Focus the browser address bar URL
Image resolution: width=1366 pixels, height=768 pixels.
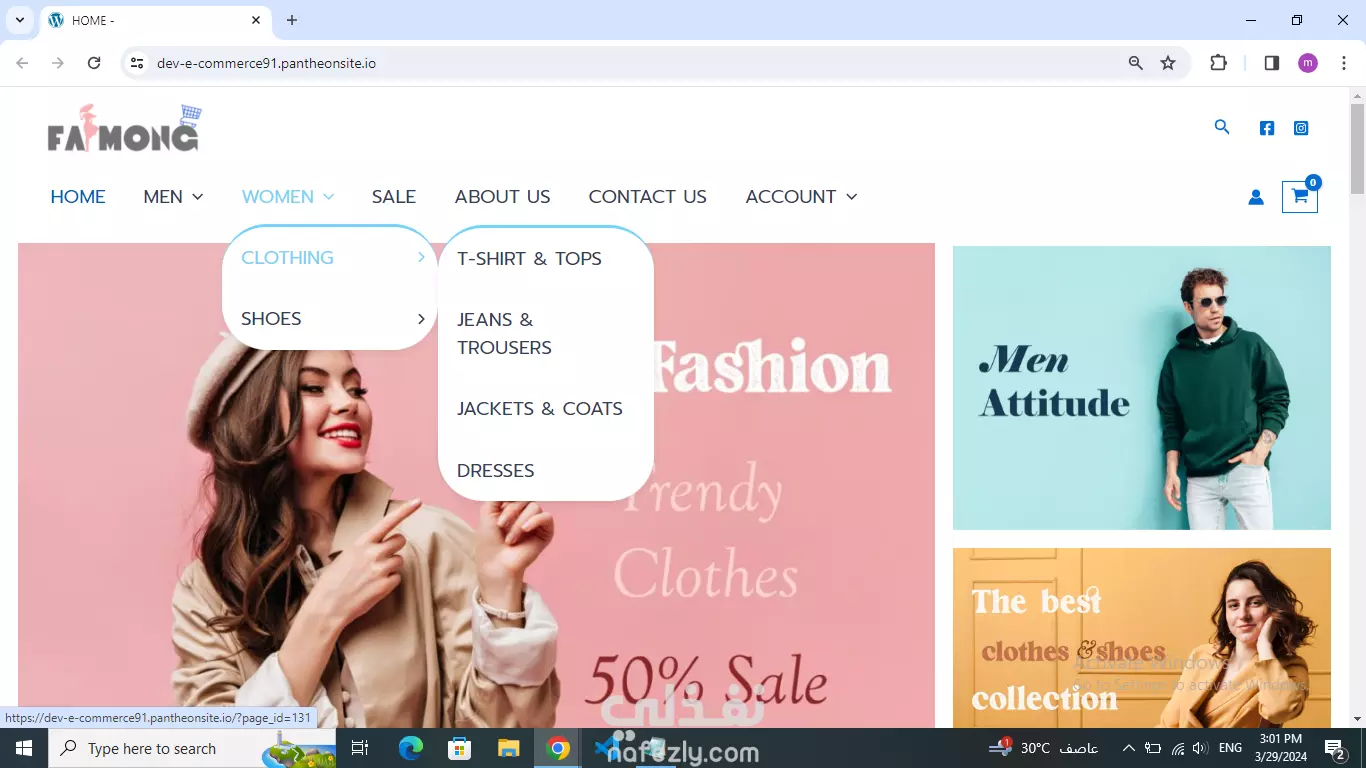[267, 63]
